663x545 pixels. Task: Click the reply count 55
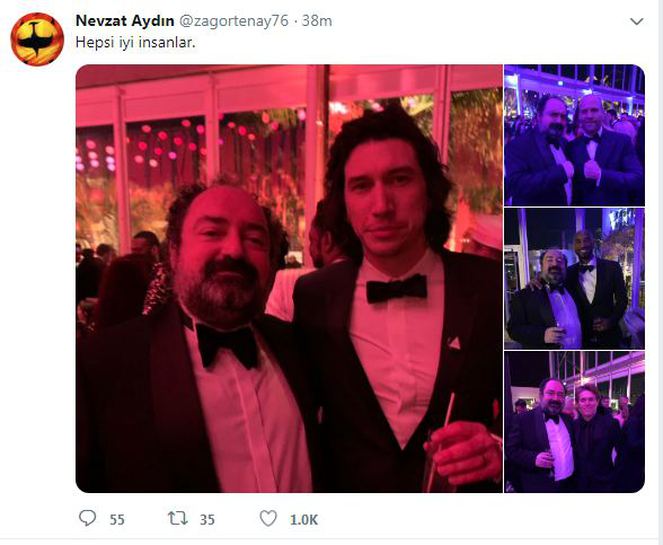coord(117,520)
